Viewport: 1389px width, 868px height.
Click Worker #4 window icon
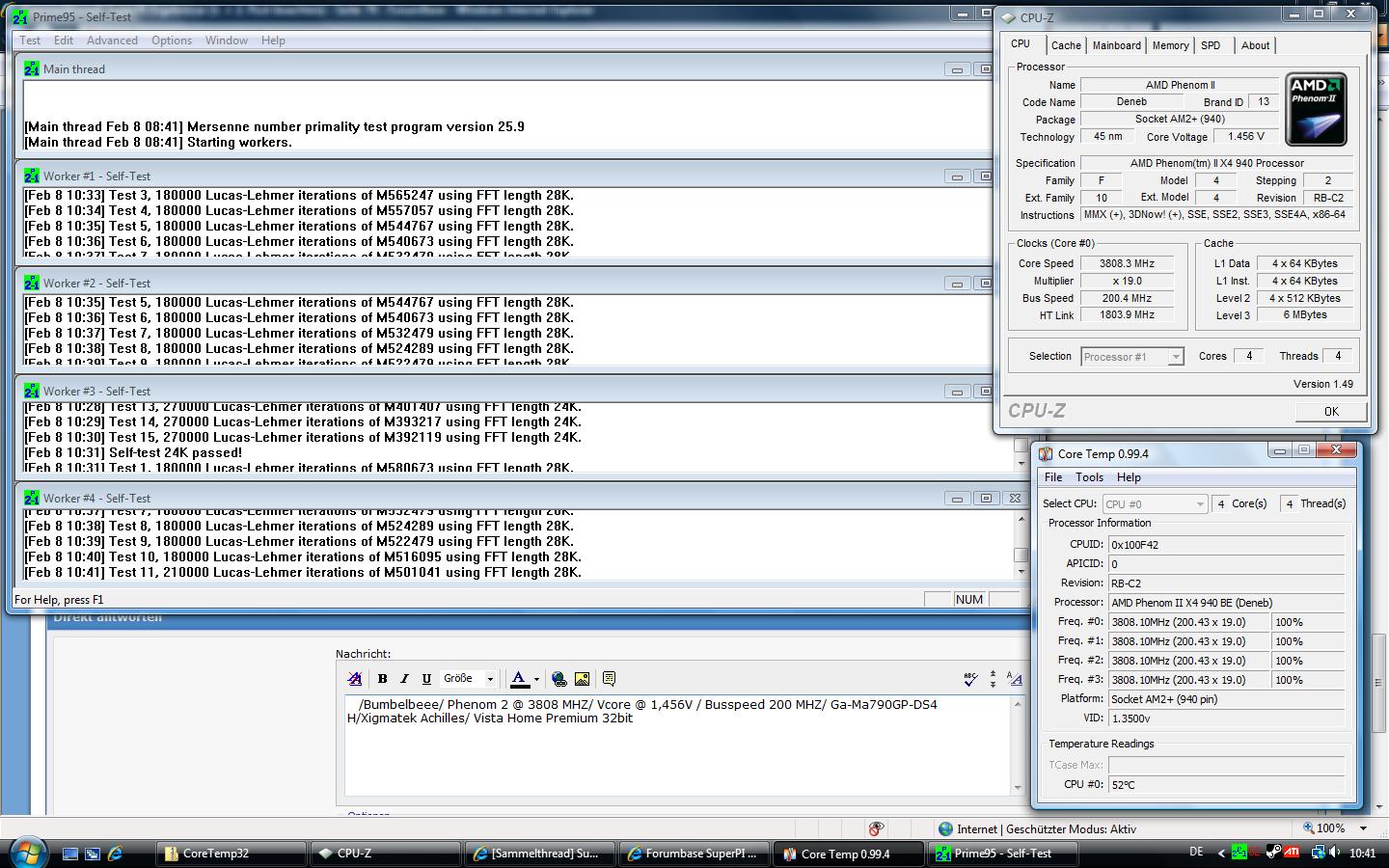pos(32,498)
